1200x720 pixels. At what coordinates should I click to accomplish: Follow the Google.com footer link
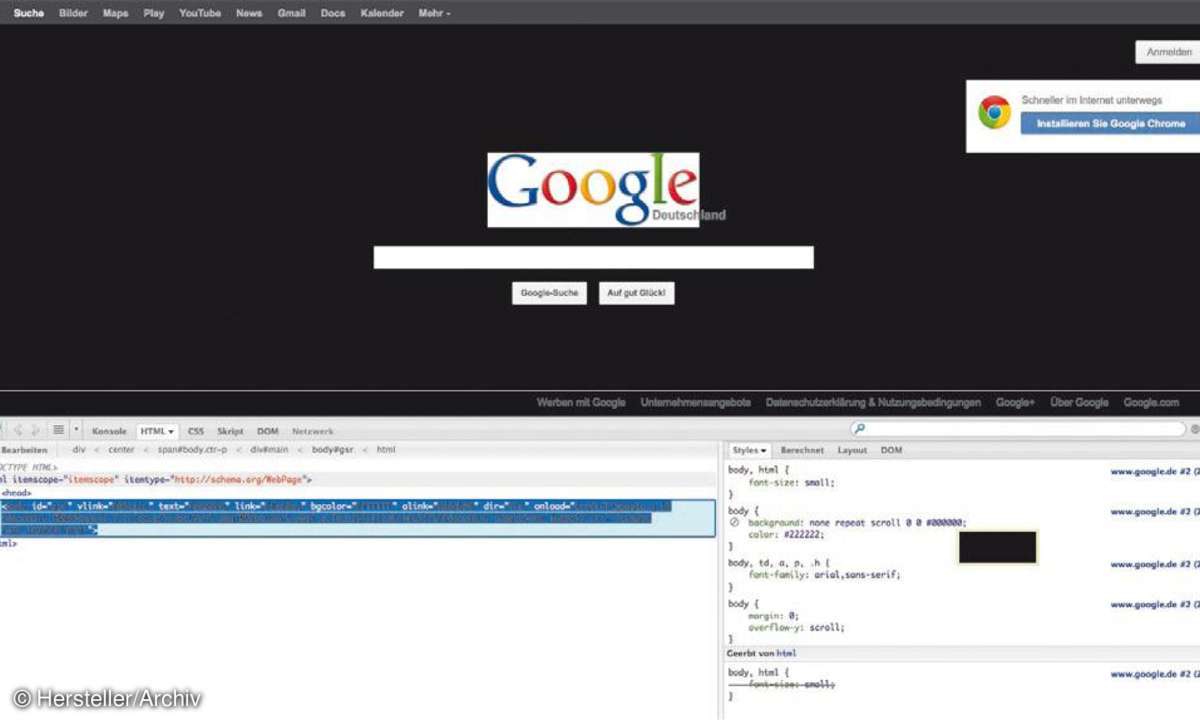(x=1151, y=402)
